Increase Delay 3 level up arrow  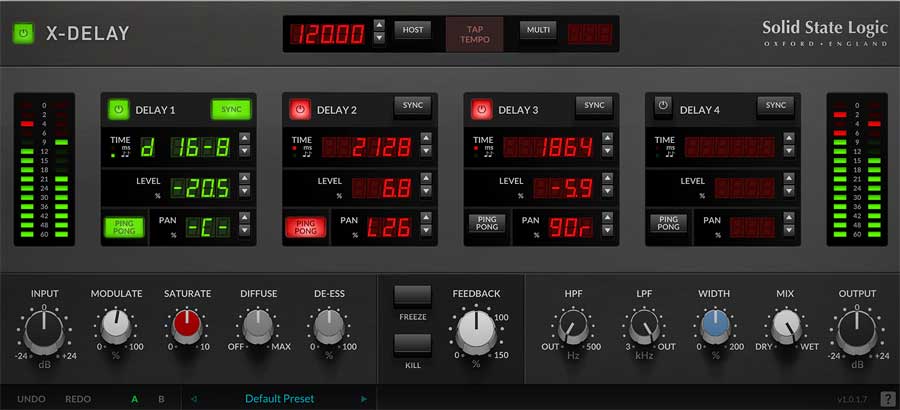pyautogui.click(x=607, y=178)
